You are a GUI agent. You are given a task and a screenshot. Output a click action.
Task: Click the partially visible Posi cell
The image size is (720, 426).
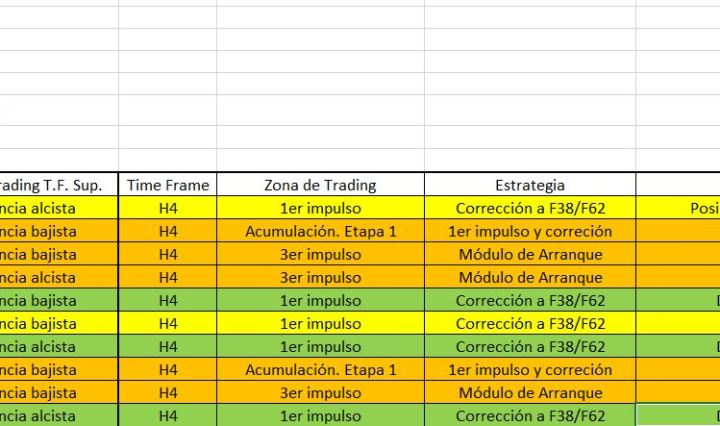tap(690, 208)
